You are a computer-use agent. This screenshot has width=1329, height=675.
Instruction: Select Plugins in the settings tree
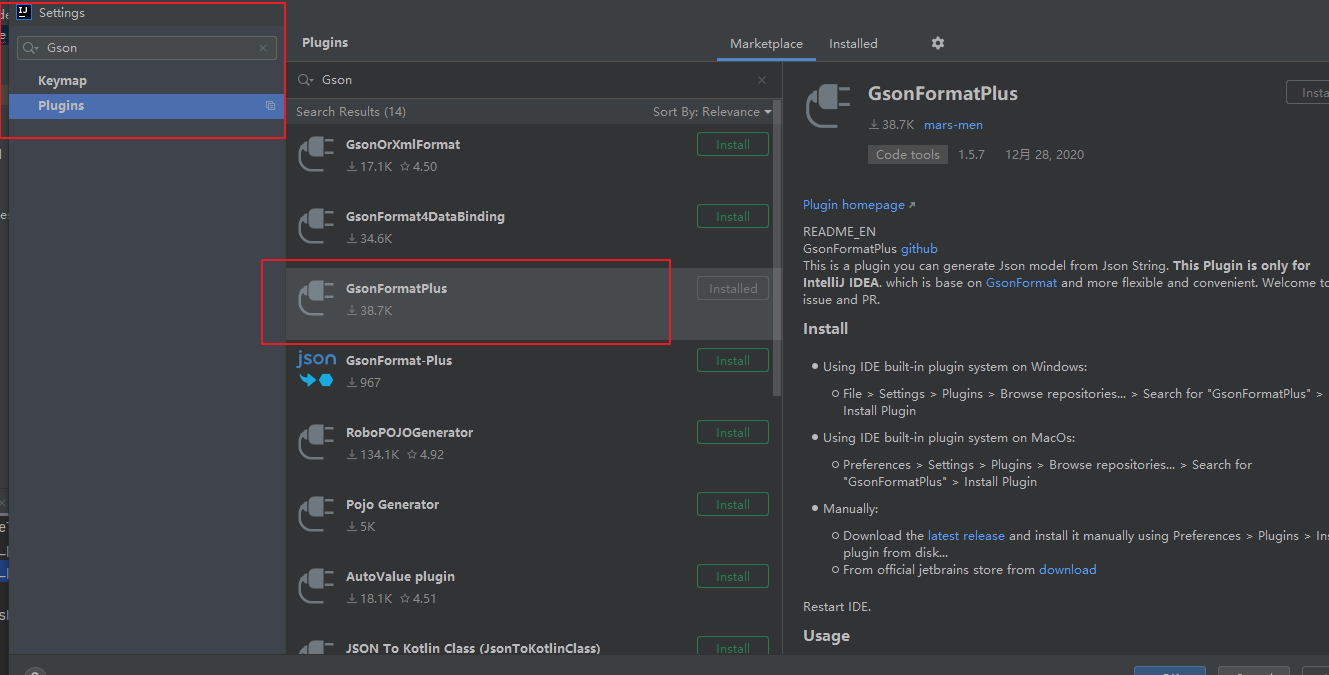point(147,106)
